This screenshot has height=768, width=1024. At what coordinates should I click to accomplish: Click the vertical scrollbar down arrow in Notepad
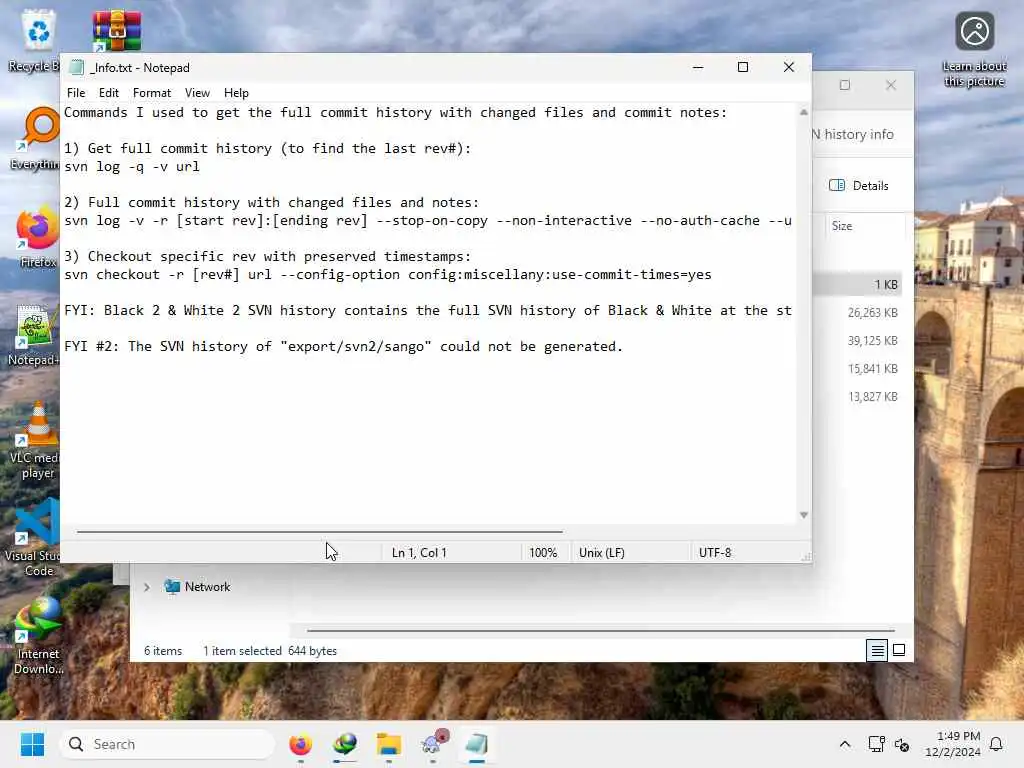pyautogui.click(x=804, y=515)
